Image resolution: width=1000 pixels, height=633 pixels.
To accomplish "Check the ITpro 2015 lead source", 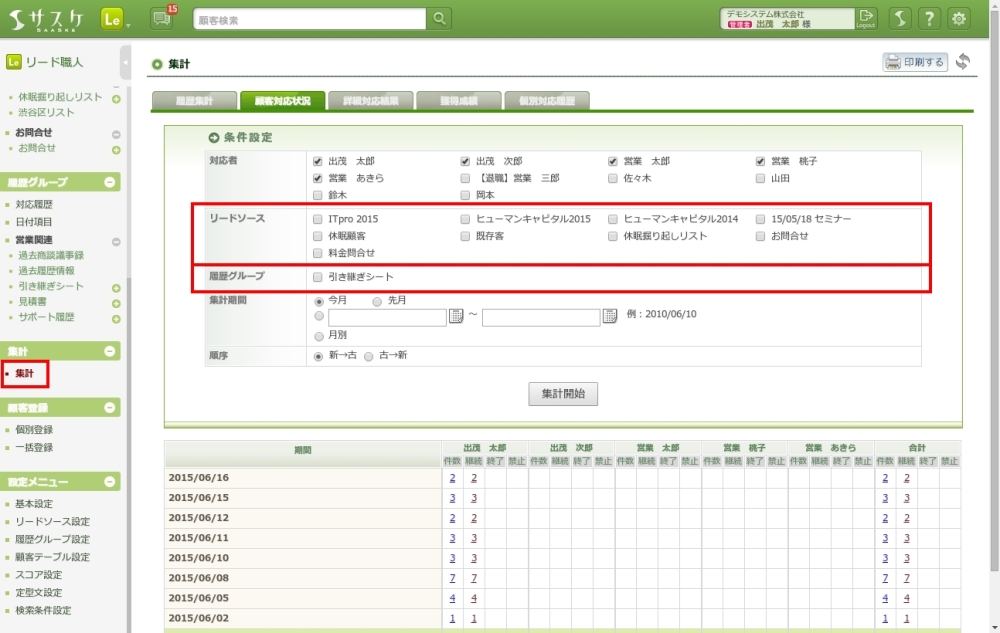I will click(318, 218).
